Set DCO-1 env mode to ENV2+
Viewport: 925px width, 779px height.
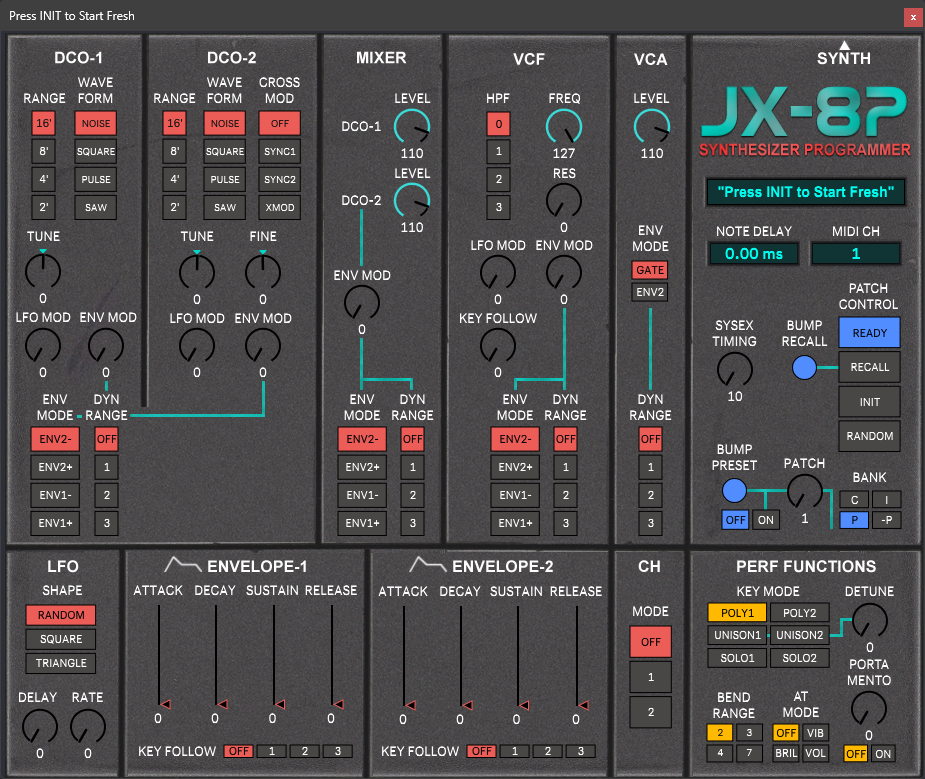coord(55,467)
